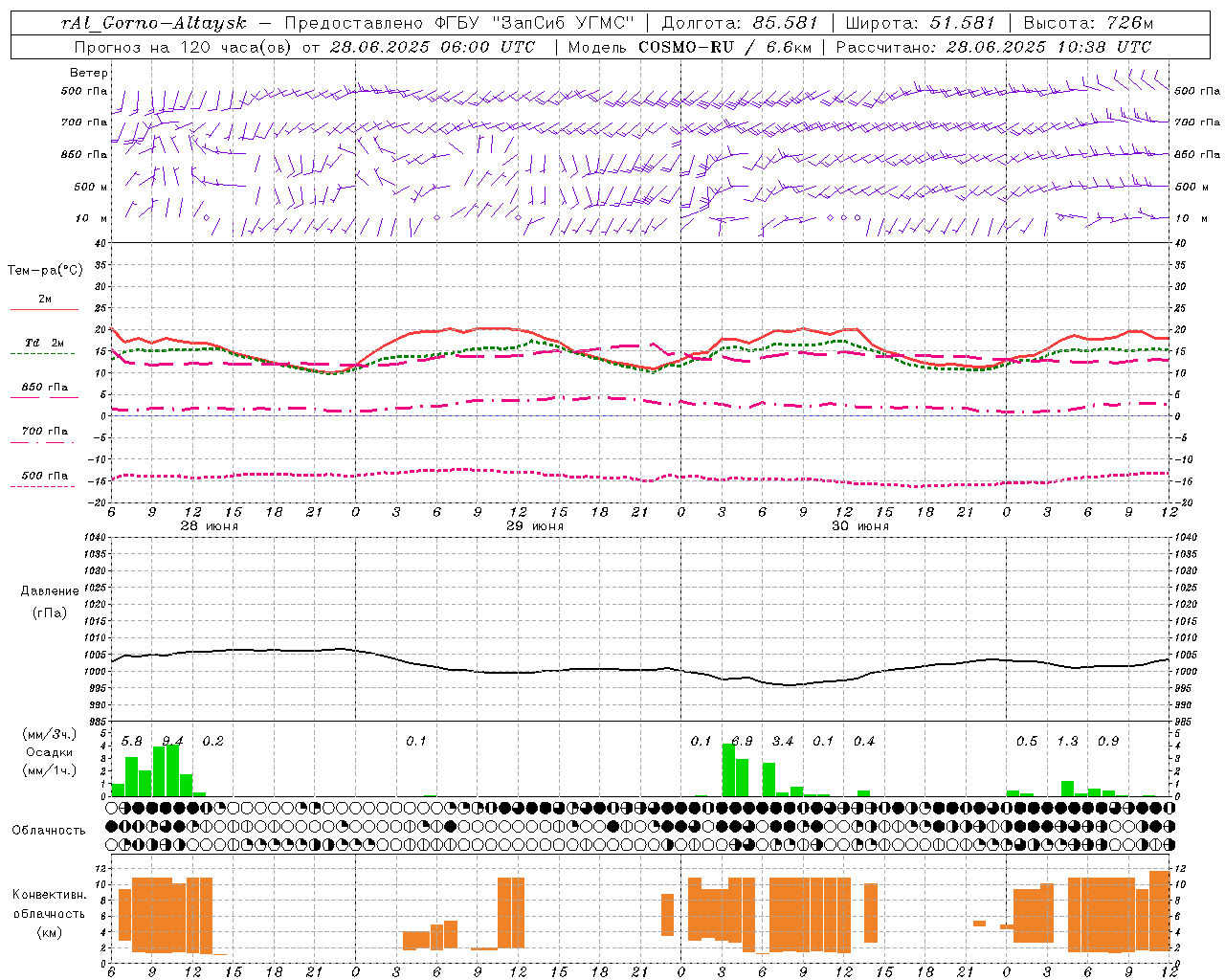
Task: Click the '(мм/3ч.)' precipitation unit label
Action: (50, 734)
